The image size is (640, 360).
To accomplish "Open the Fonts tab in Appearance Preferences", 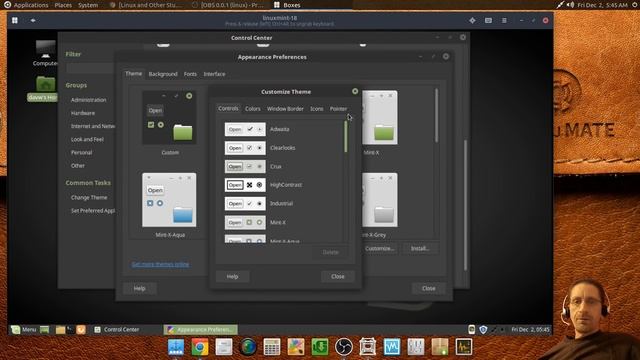I will pos(190,74).
